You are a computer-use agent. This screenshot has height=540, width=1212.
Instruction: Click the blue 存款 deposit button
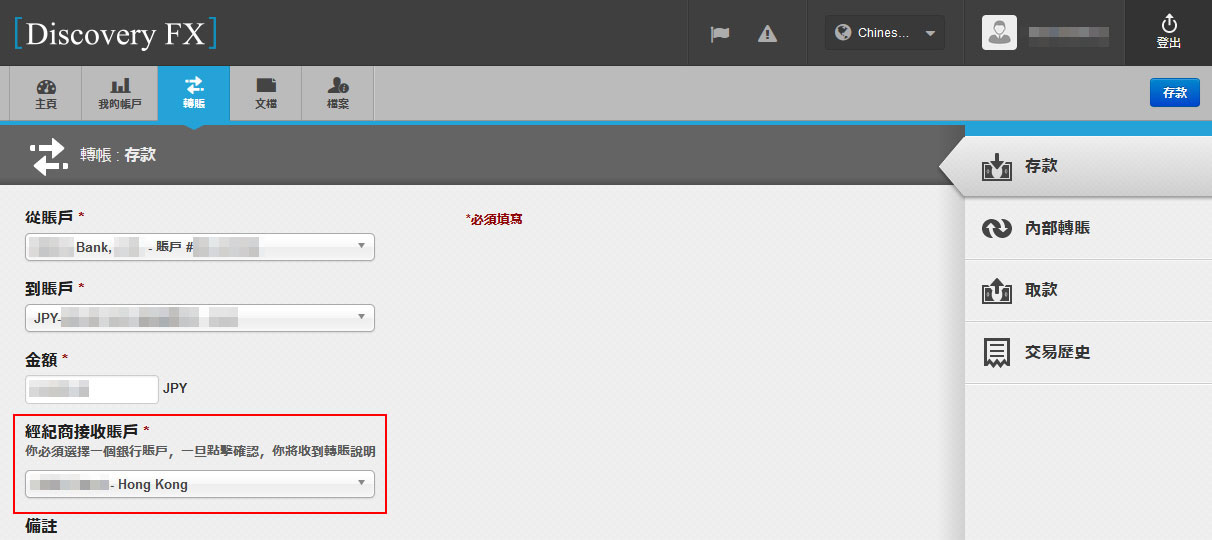click(x=1174, y=92)
